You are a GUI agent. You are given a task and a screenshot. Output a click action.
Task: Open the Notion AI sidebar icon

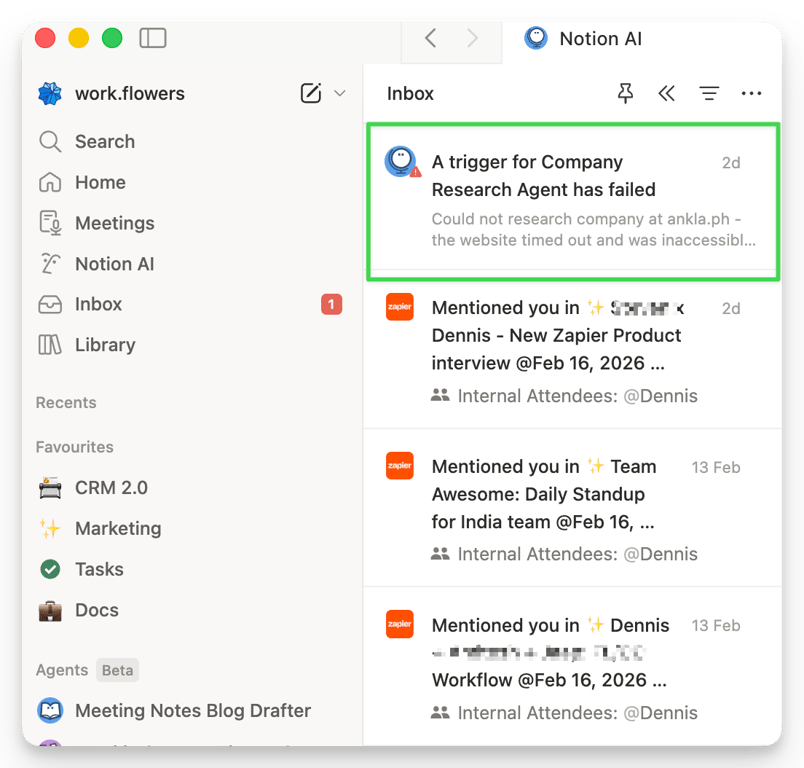pyautogui.click(x=110, y=263)
